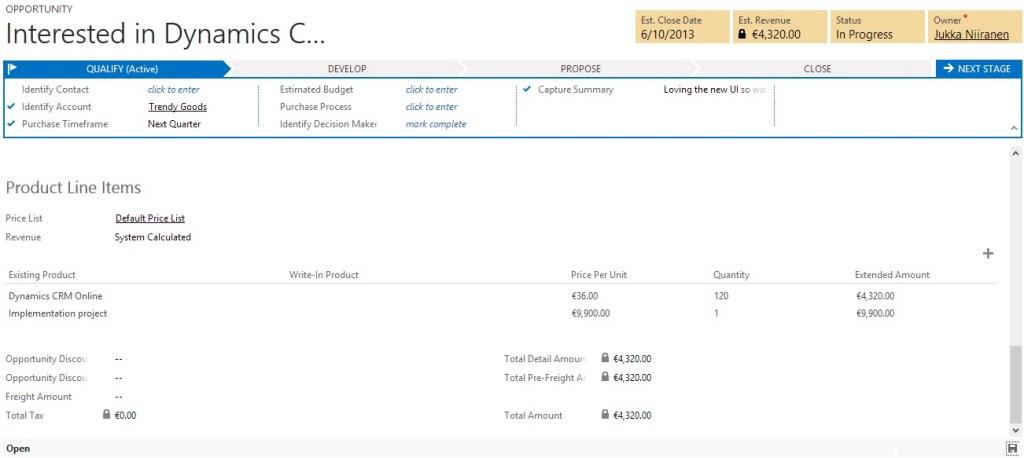Select the Dynamics CRM Online product row

[502, 296]
